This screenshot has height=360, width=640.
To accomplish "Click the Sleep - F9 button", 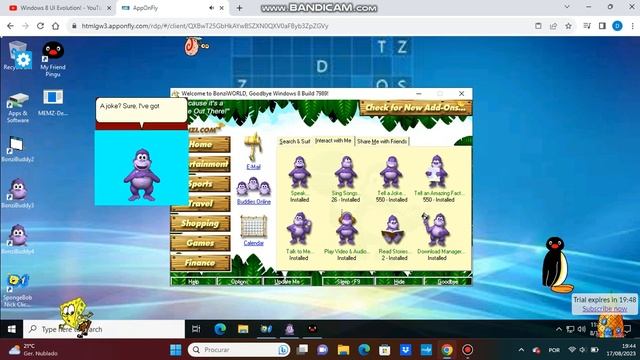I will click(x=348, y=282).
